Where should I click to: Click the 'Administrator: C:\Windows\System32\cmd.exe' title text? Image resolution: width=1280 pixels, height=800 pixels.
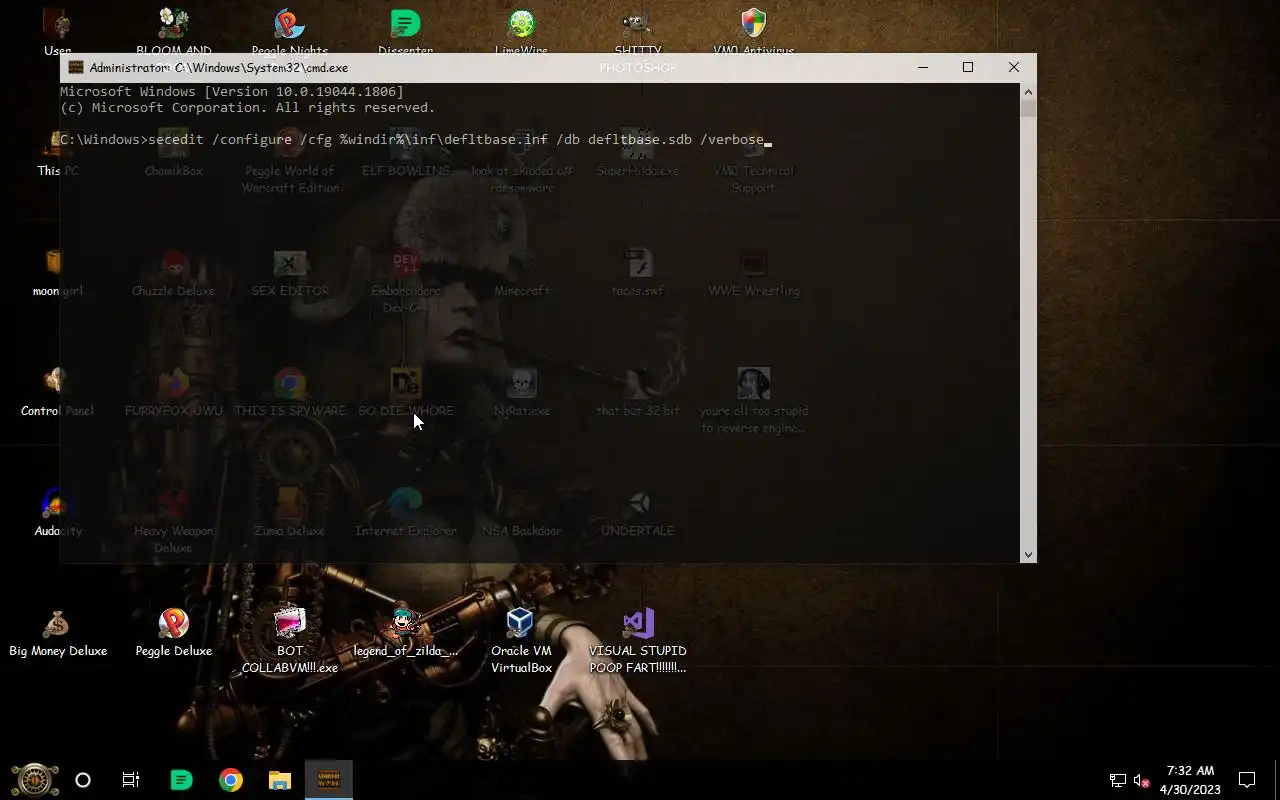pos(219,67)
